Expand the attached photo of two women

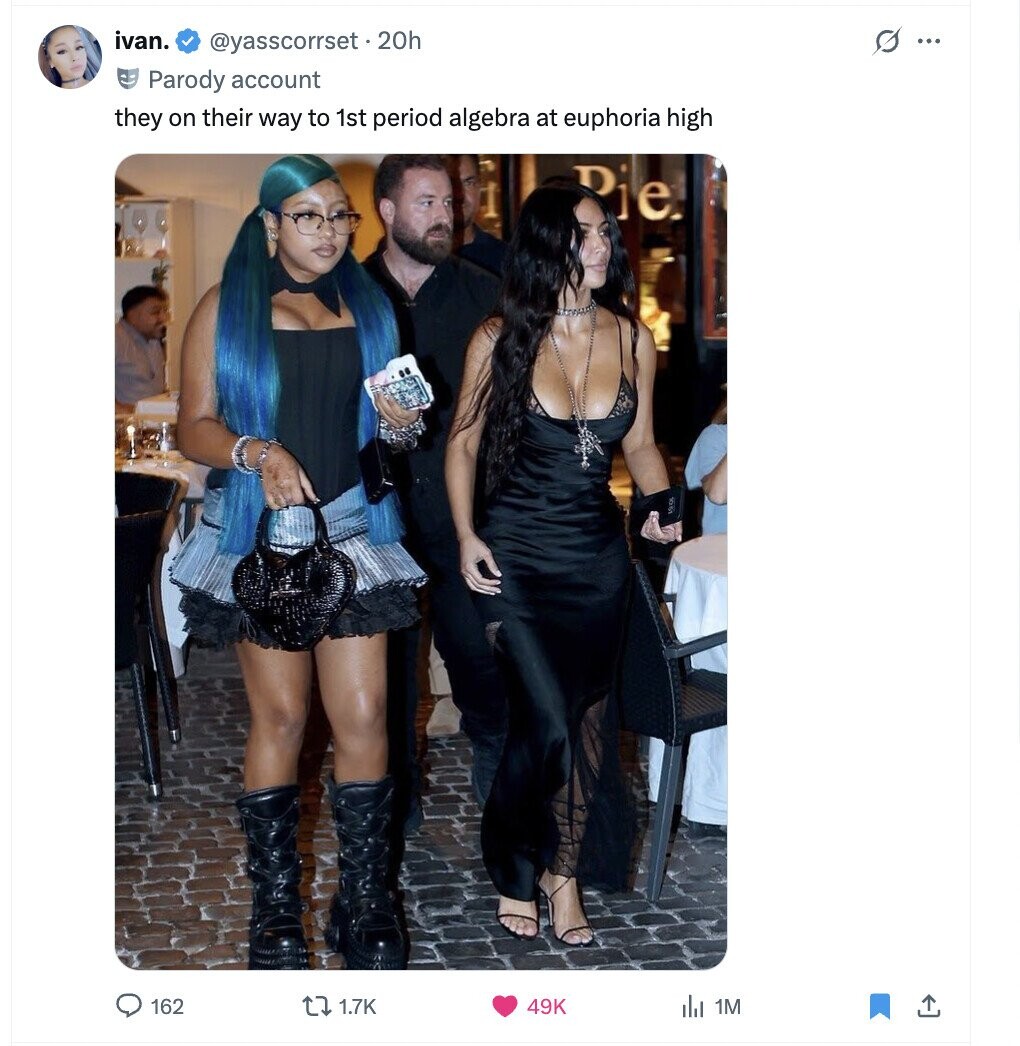coord(421,562)
